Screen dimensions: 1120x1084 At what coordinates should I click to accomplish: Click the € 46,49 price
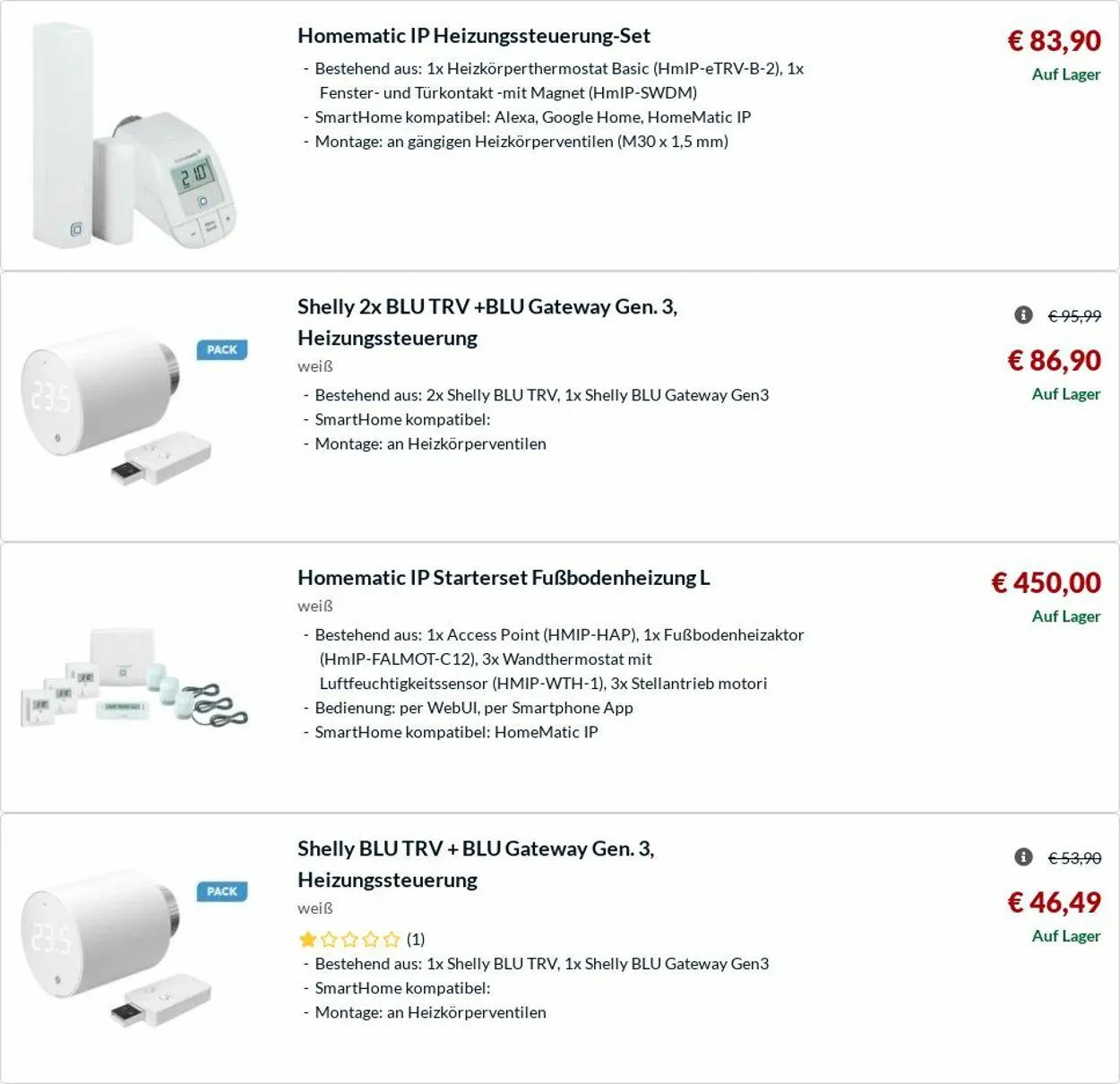tap(1054, 902)
